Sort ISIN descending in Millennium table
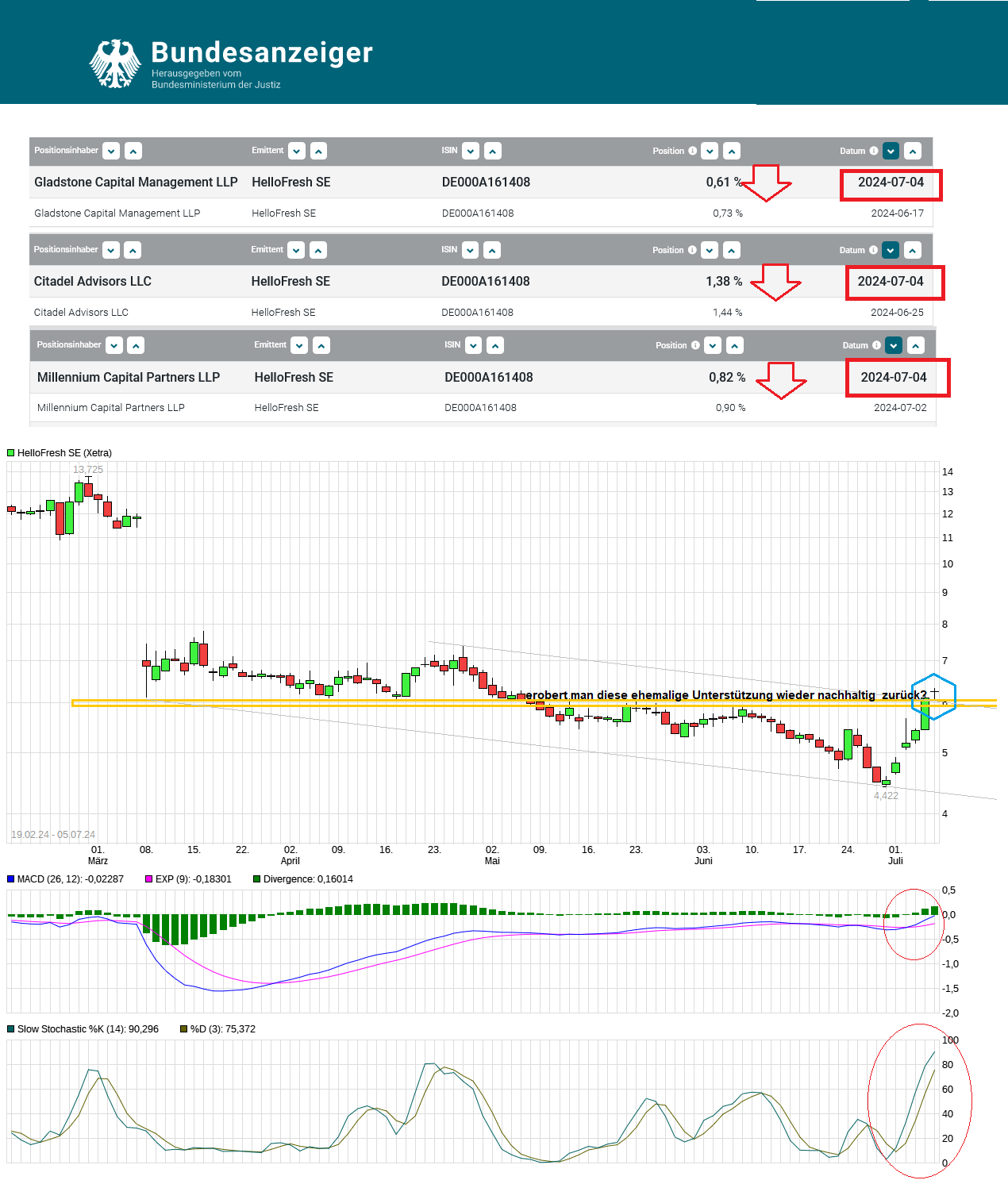 (x=474, y=345)
